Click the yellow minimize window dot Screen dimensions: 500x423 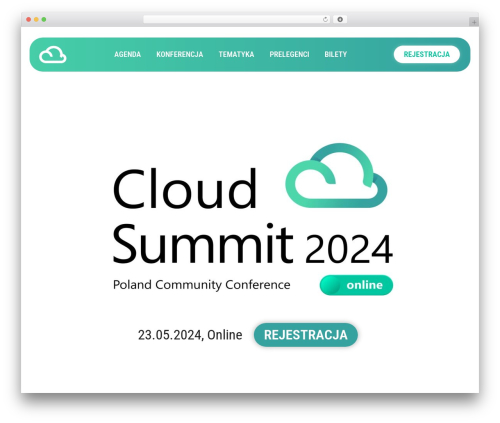36,19
